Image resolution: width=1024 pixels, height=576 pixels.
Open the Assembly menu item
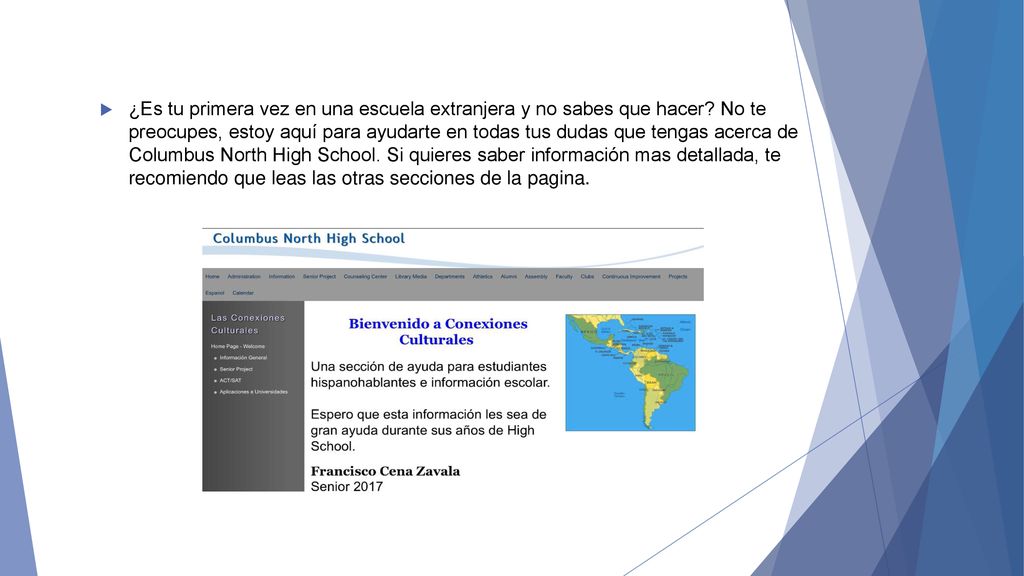point(536,277)
